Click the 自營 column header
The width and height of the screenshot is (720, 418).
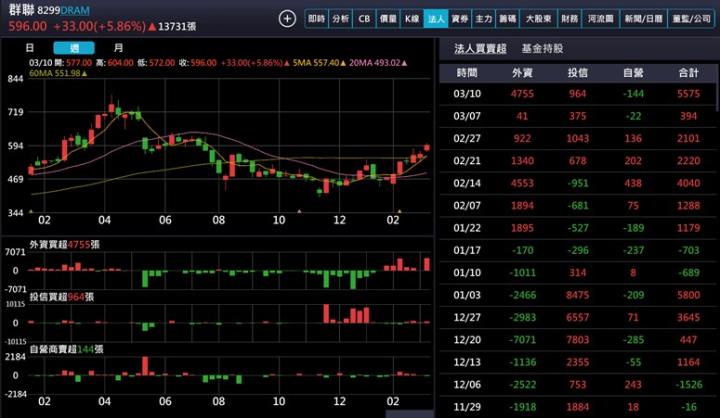[x=633, y=73]
